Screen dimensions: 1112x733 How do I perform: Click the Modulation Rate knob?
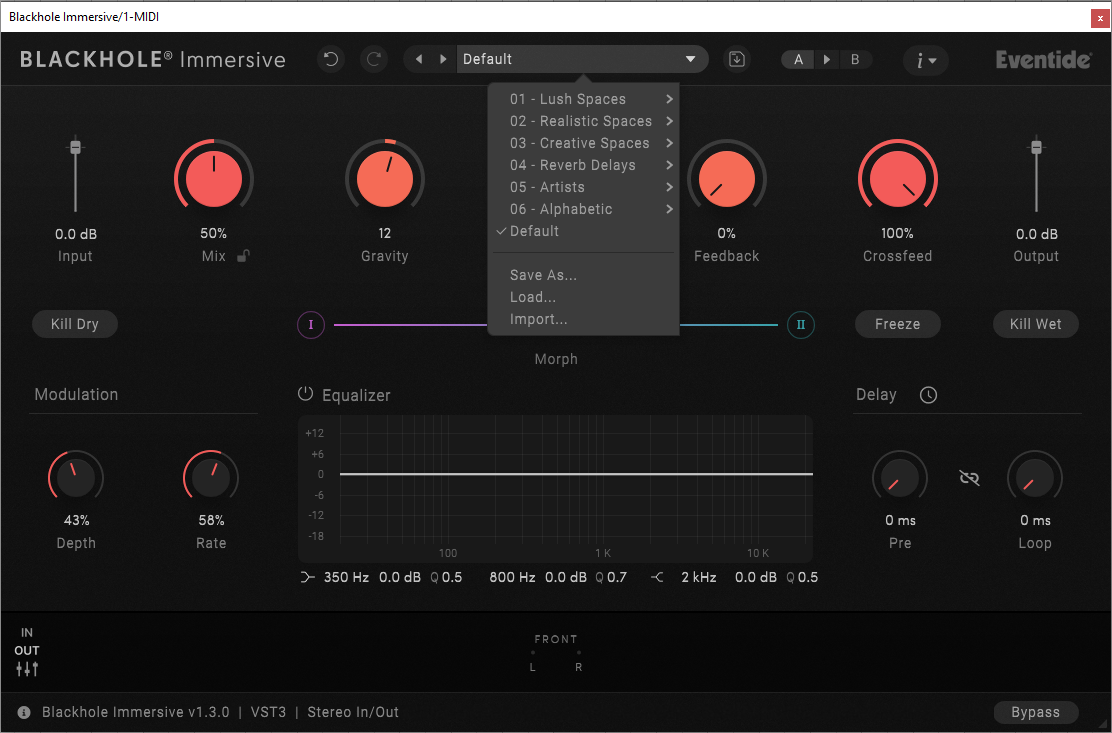(211, 478)
